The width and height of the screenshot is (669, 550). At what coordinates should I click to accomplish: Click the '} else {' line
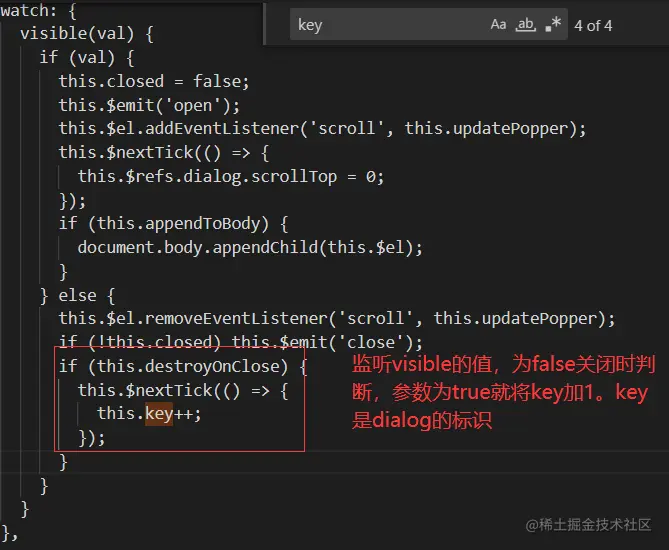click(77, 295)
